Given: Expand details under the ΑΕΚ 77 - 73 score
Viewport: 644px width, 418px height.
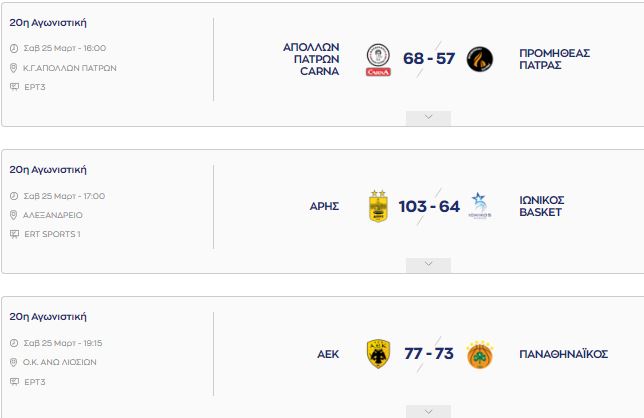Looking at the screenshot, I should click(x=428, y=411).
